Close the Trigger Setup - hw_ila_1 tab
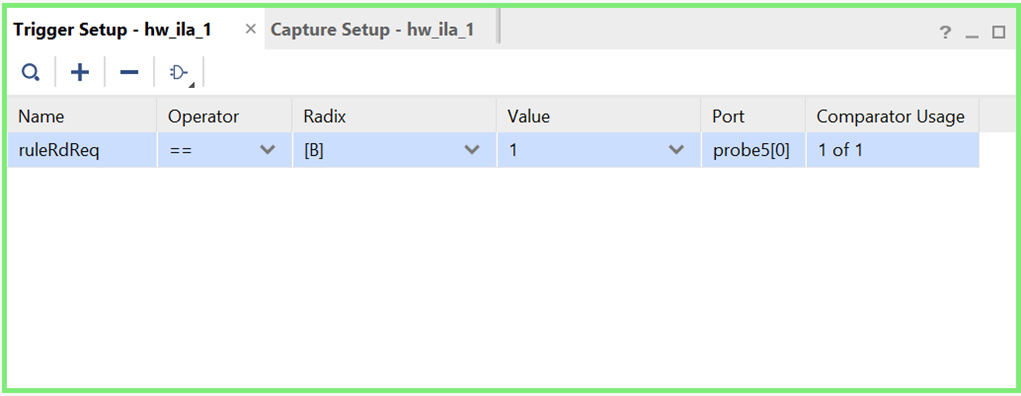 (251, 29)
